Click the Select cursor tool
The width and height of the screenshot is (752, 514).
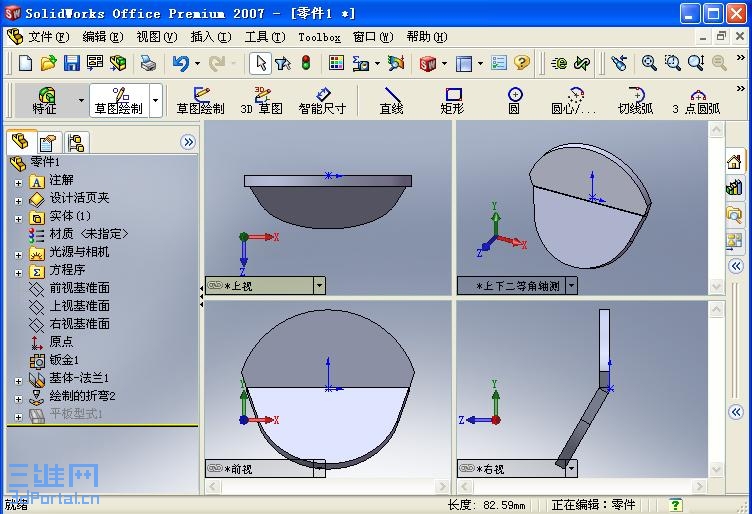click(x=261, y=63)
